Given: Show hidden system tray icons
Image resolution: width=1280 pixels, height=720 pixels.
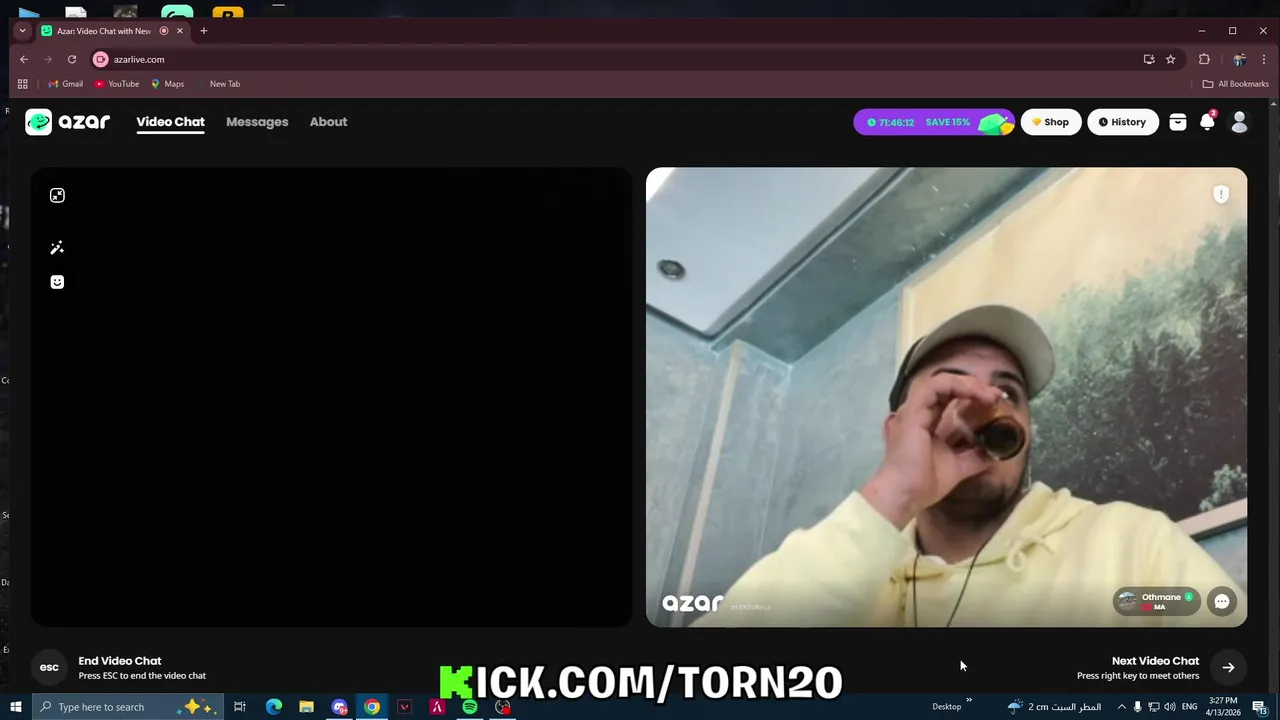Looking at the screenshot, I should [x=1121, y=707].
